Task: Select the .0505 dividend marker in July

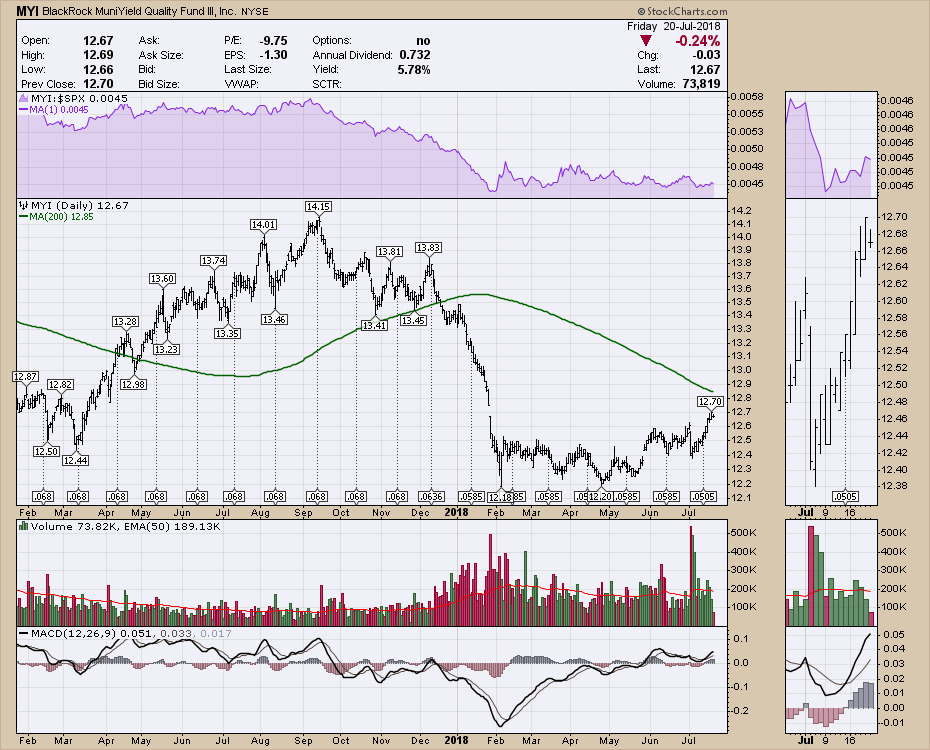Action: (x=703, y=496)
